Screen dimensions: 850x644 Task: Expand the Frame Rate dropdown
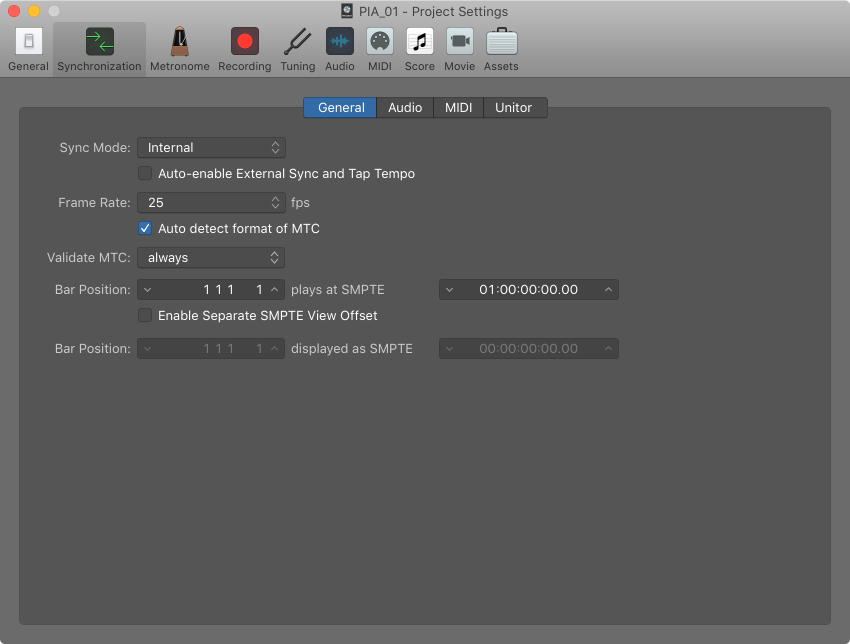[x=211, y=203]
